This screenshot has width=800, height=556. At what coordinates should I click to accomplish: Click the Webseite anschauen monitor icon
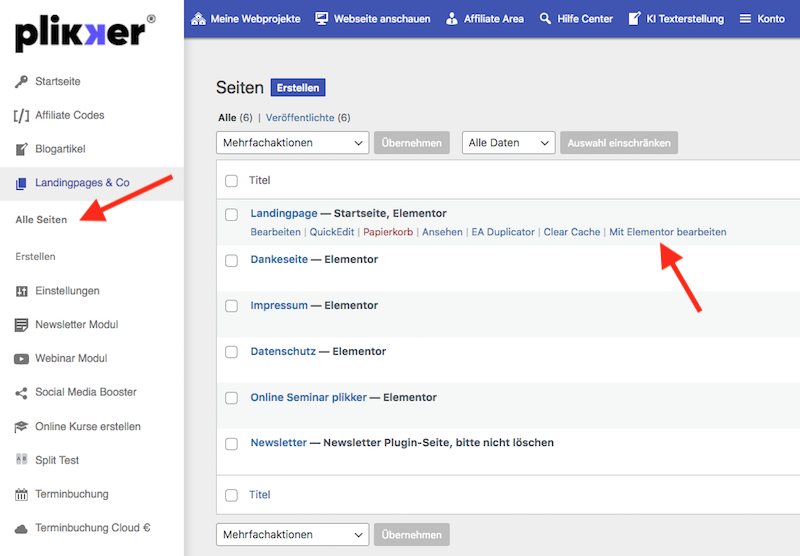pyautogui.click(x=321, y=19)
